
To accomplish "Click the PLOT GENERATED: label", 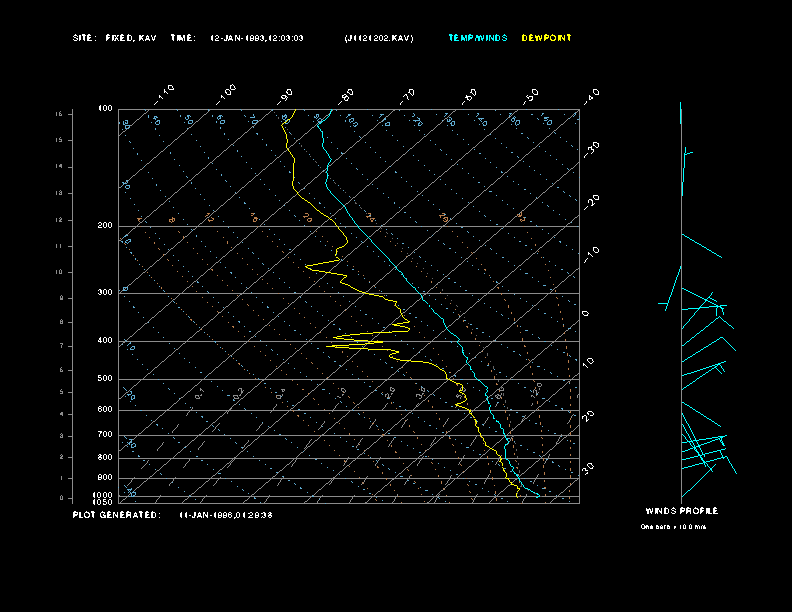I will click(117, 515).
